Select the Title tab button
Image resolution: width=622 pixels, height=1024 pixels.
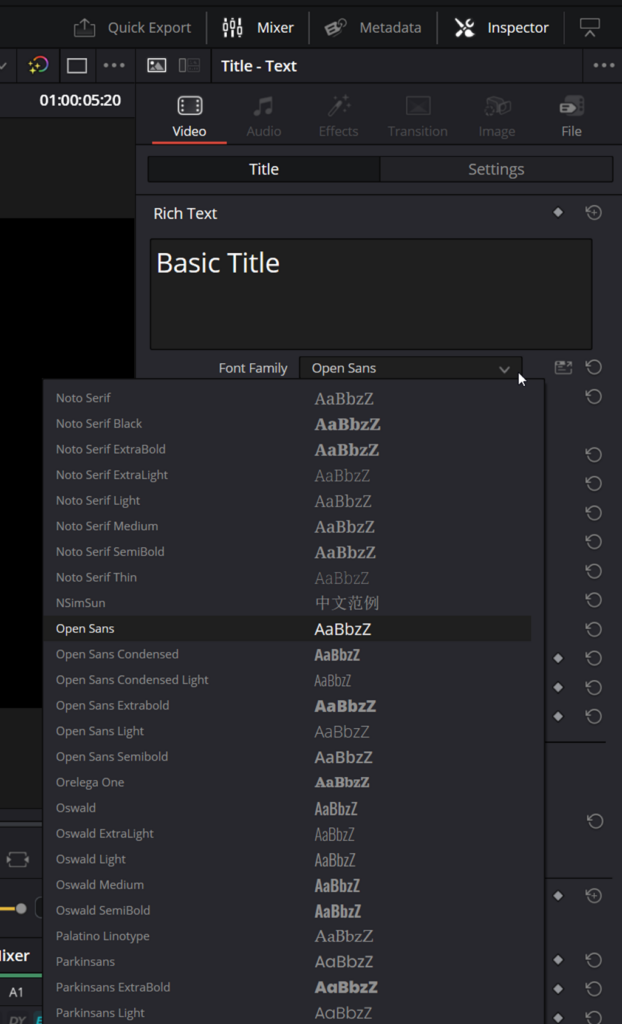tap(264, 169)
